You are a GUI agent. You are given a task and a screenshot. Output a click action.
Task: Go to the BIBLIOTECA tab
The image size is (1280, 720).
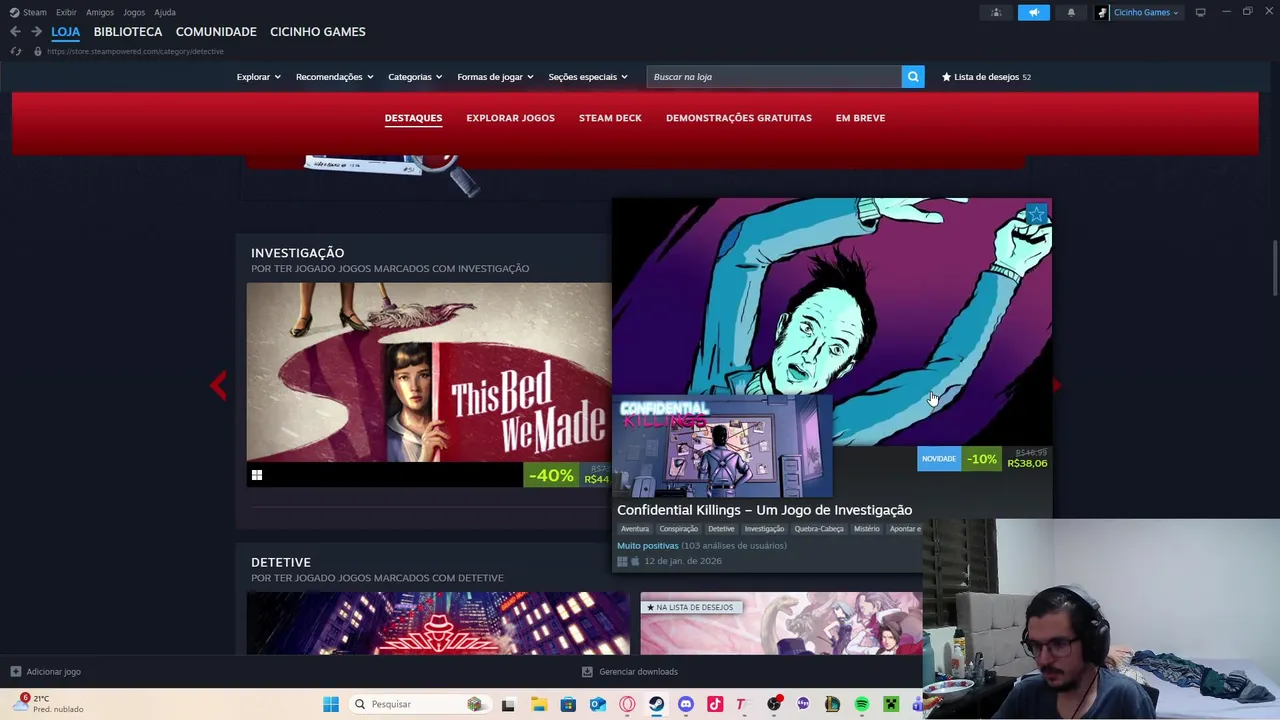click(128, 32)
